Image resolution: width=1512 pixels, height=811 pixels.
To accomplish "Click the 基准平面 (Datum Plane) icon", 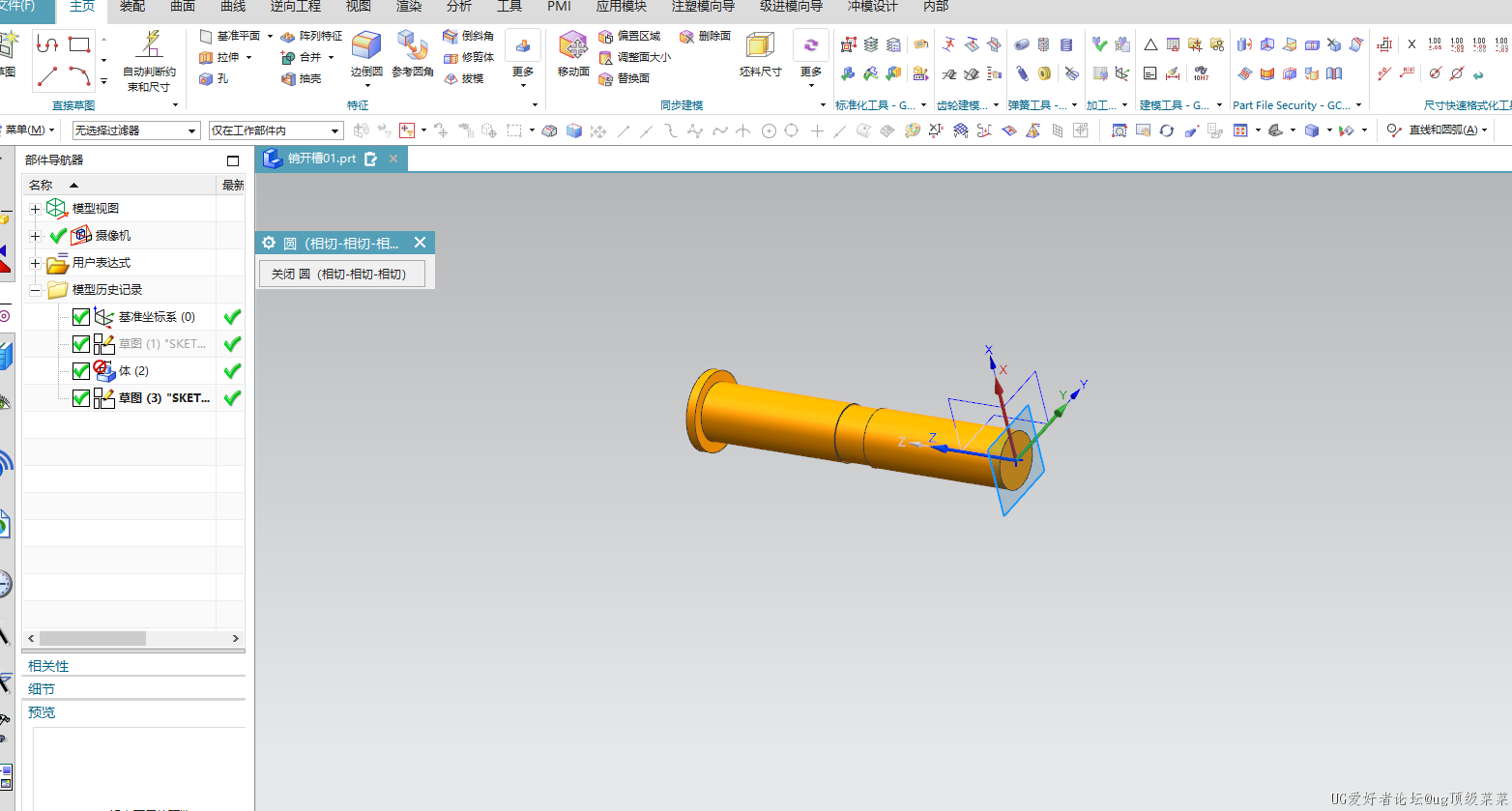I will click(x=206, y=36).
